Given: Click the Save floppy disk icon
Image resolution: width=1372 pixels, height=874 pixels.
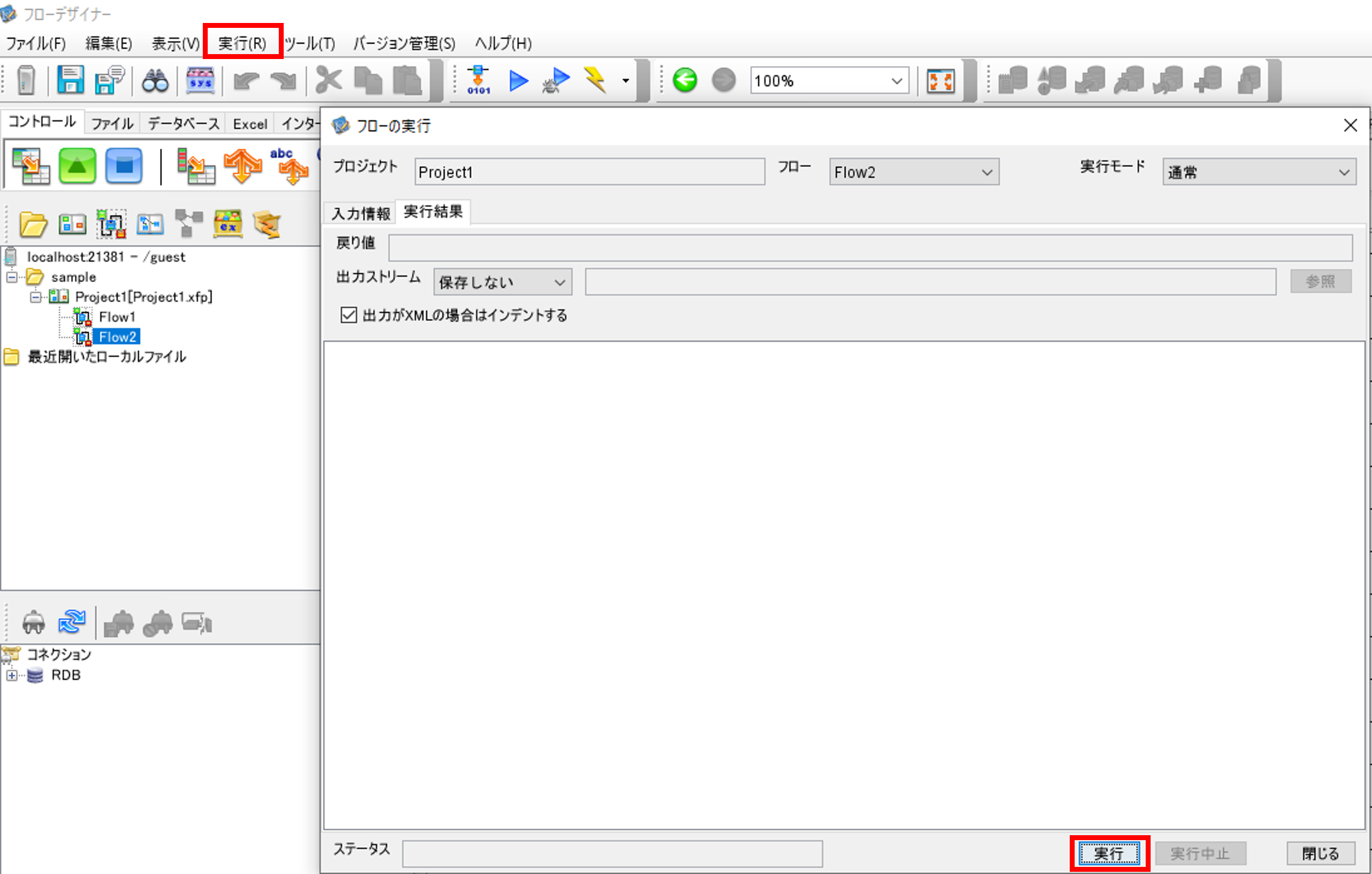Looking at the screenshot, I should point(70,80).
